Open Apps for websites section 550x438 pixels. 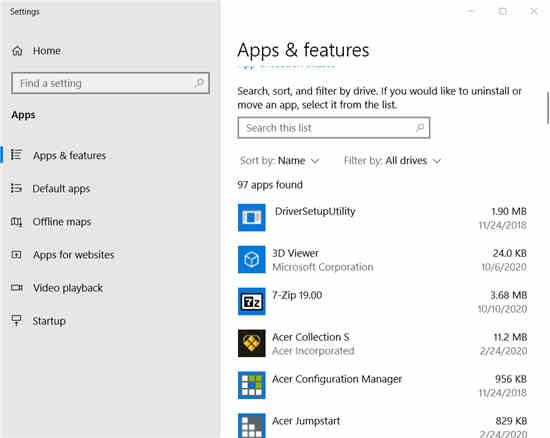pyautogui.click(x=74, y=255)
